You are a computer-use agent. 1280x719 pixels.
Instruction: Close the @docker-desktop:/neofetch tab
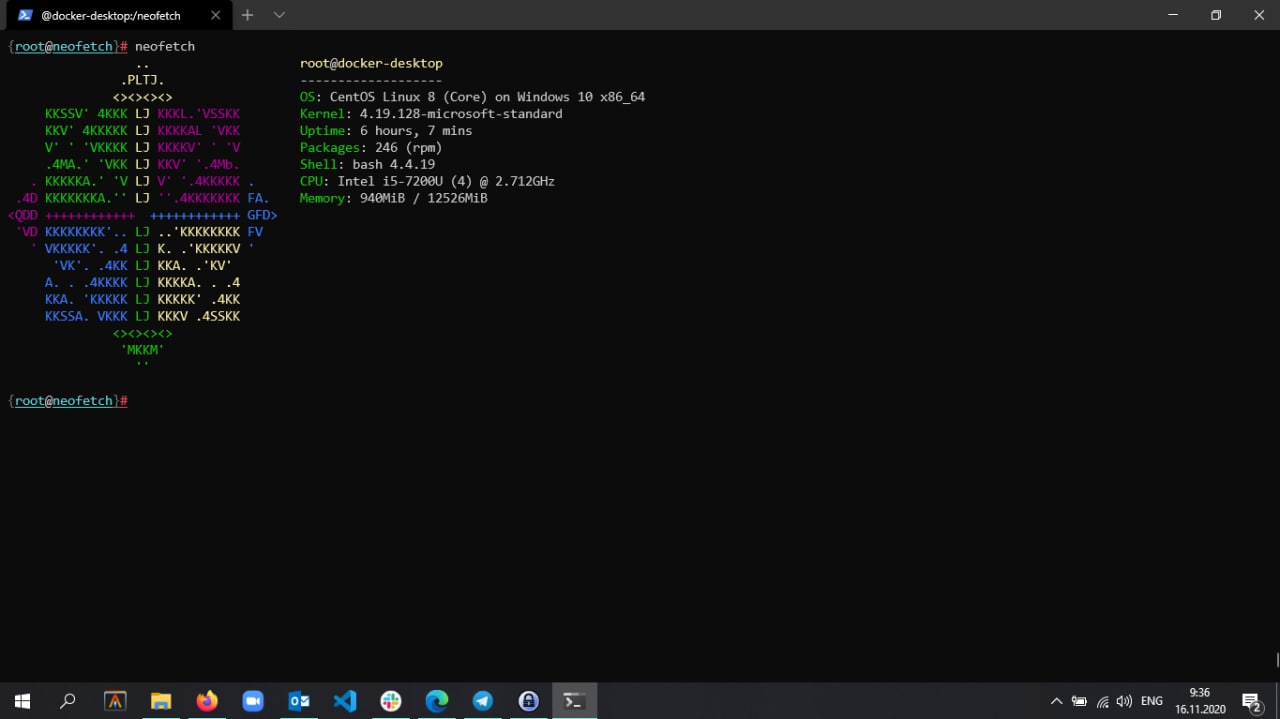[215, 15]
